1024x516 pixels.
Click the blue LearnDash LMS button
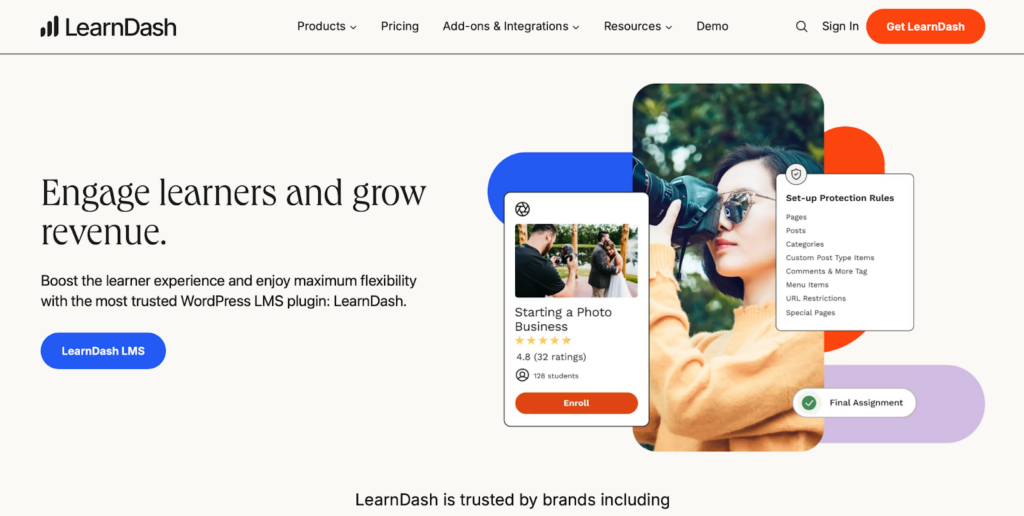coord(103,351)
